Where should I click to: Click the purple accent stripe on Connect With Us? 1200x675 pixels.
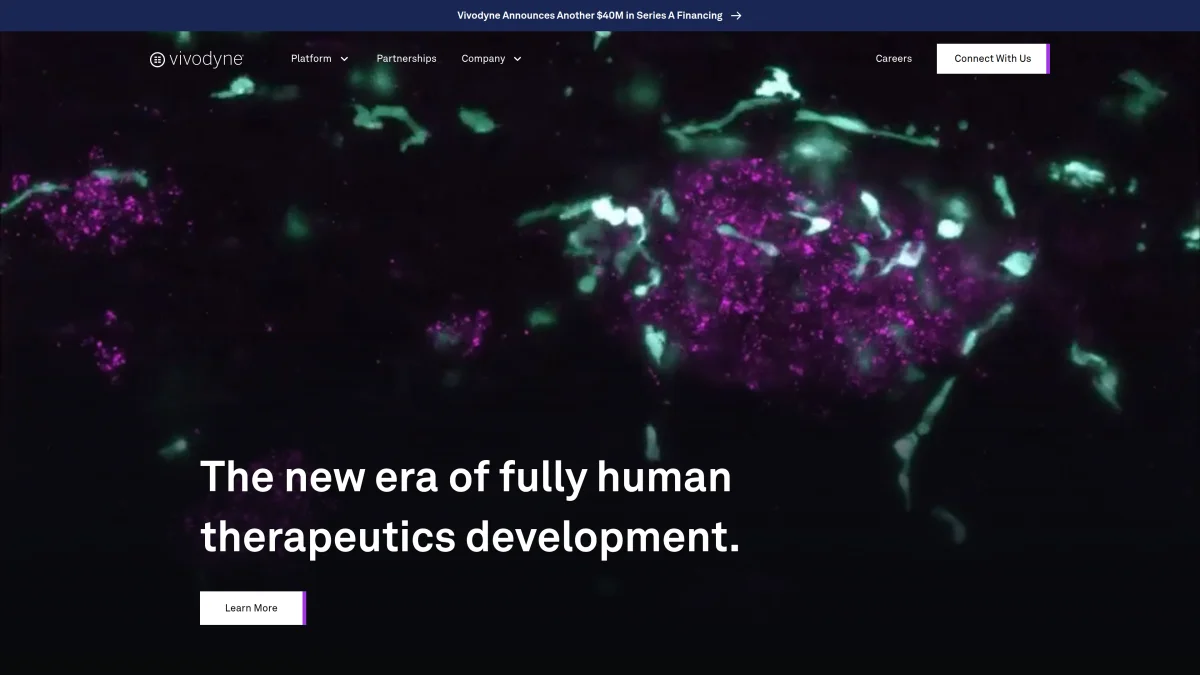(x=1047, y=59)
